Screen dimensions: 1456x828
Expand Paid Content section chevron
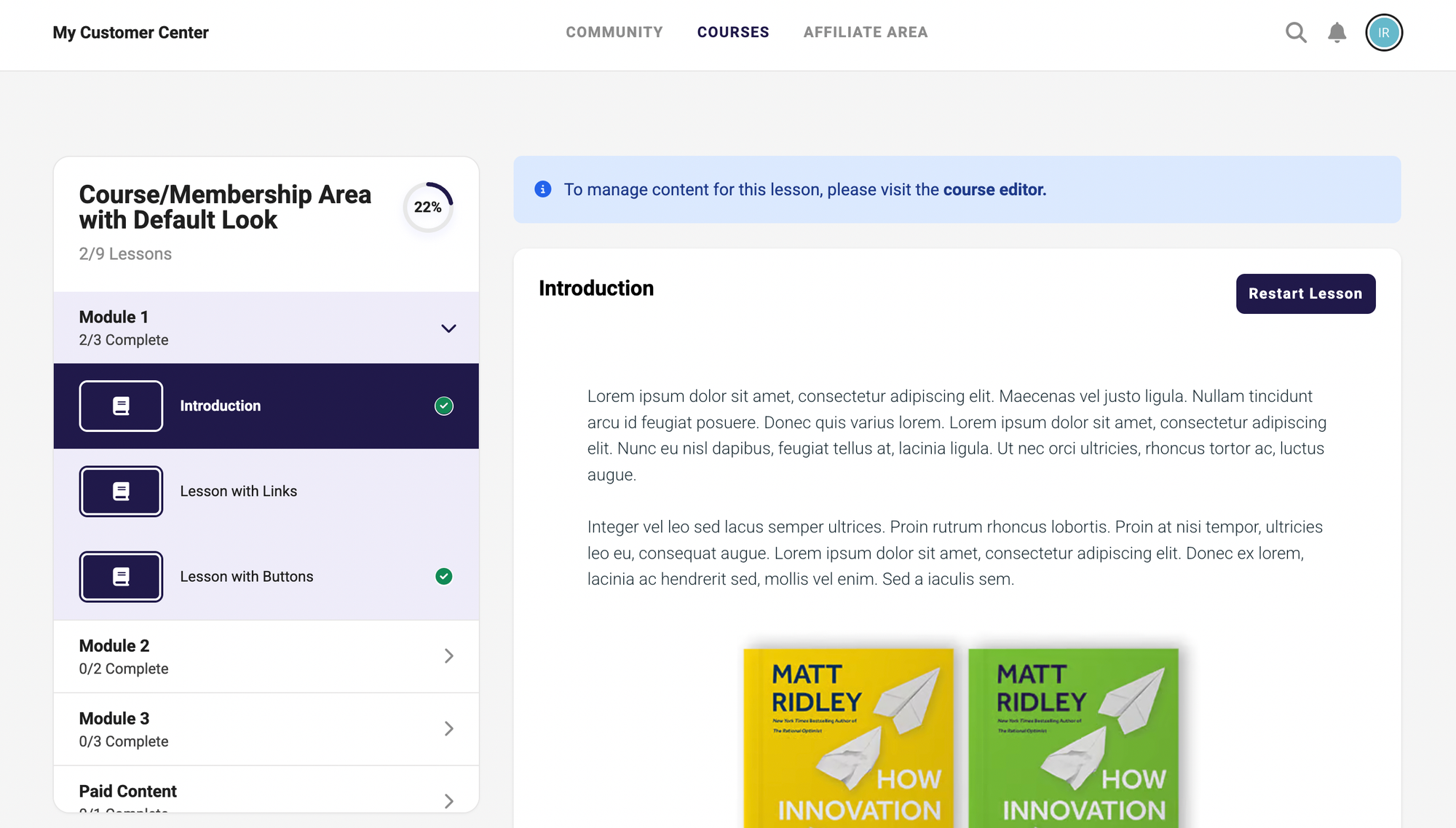pos(449,801)
